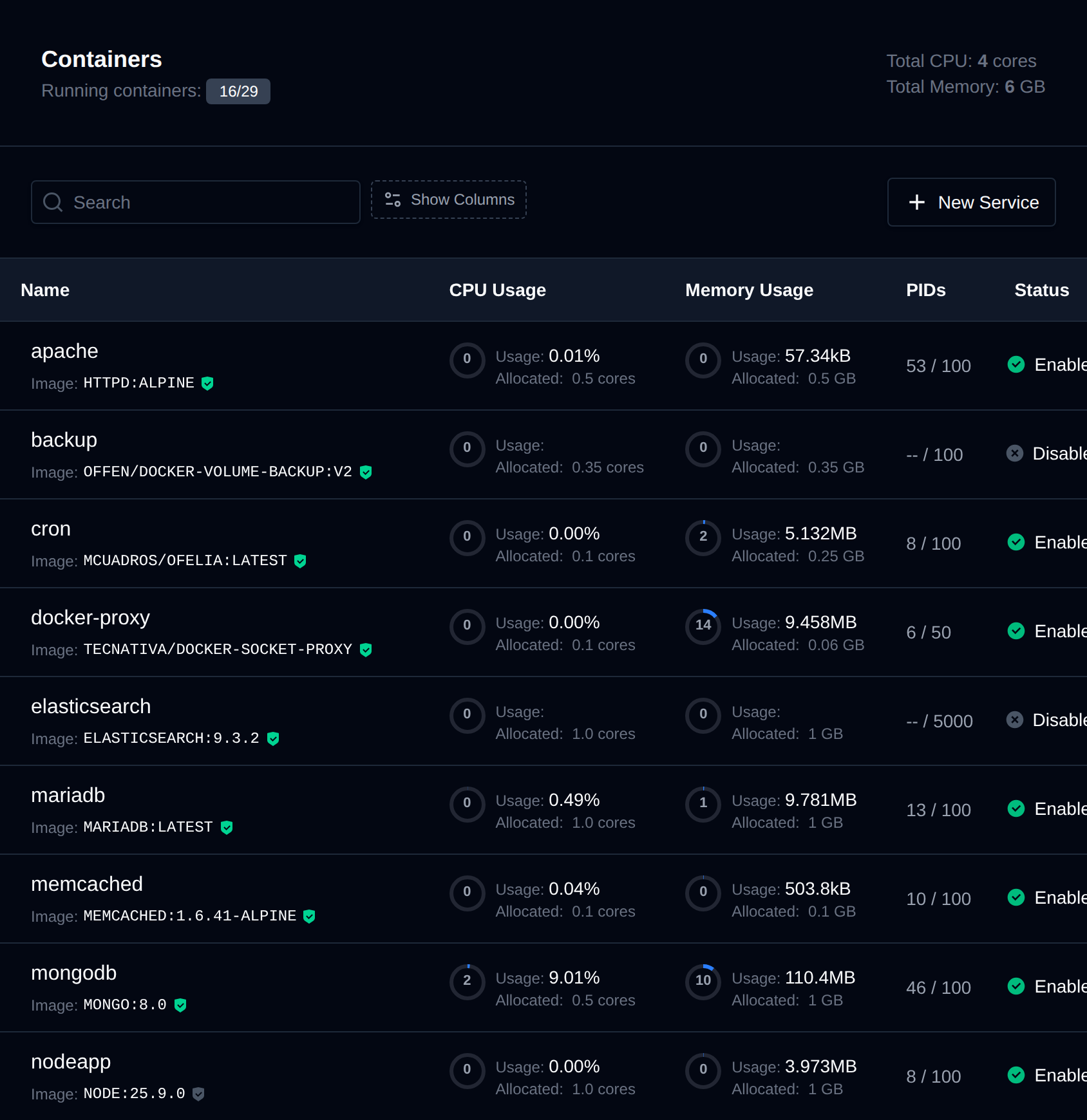
Task: Click the shield icon beside MARIADB:LATEST
Action: pos(227,828)
